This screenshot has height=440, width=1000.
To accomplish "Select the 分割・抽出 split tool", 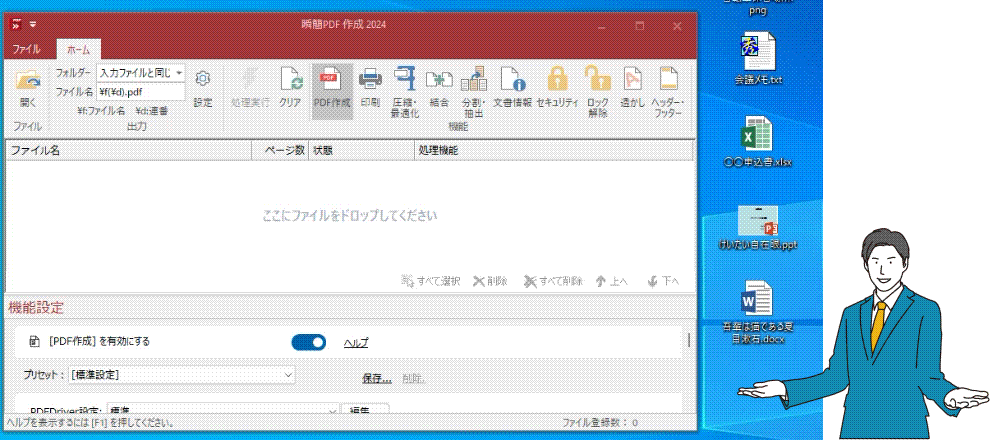I will (x=473, y=92).
